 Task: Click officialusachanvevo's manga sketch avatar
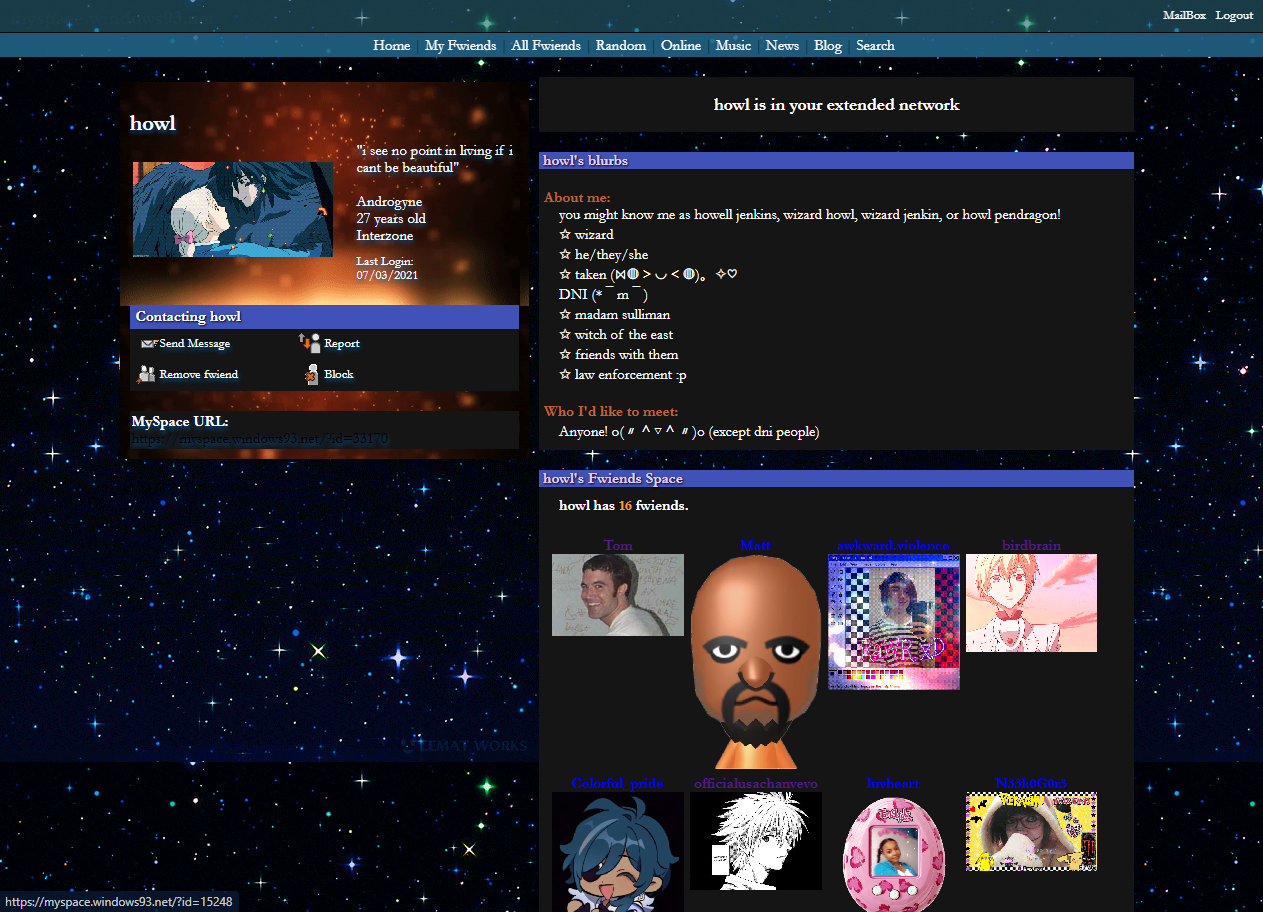756,841
